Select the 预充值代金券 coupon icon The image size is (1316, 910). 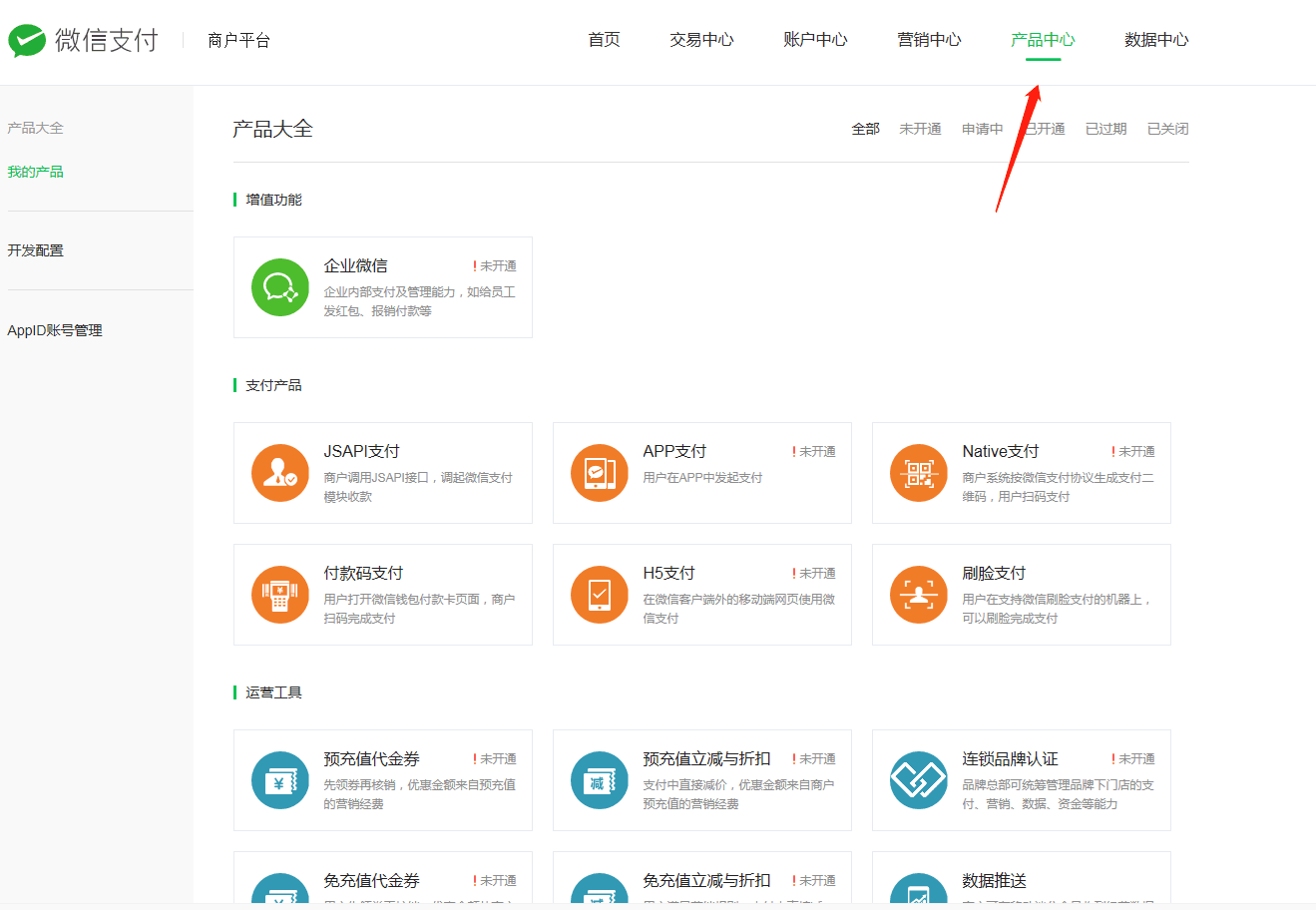coord(280,780)
